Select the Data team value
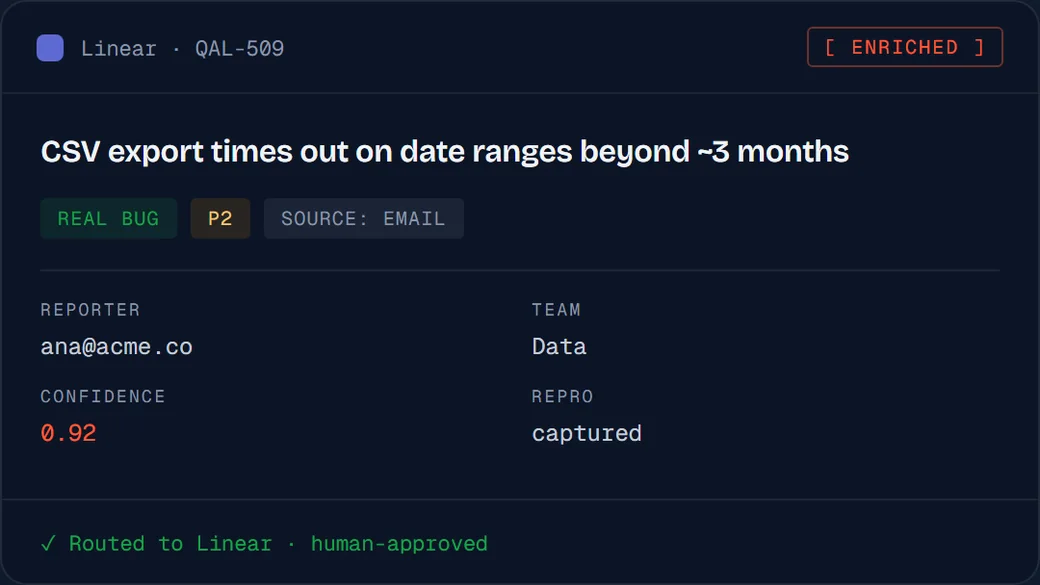Viewport: 1040px width, 585px height. coord(559,347)
